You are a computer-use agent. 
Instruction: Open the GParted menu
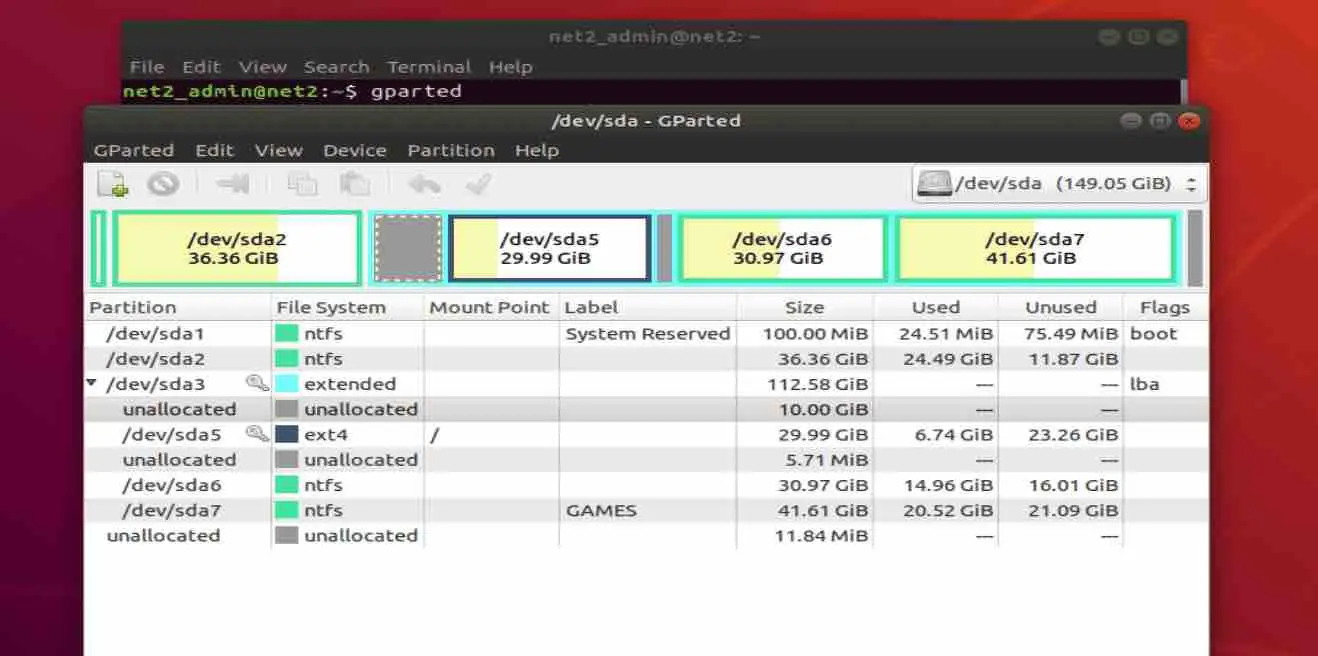[133, 150]
